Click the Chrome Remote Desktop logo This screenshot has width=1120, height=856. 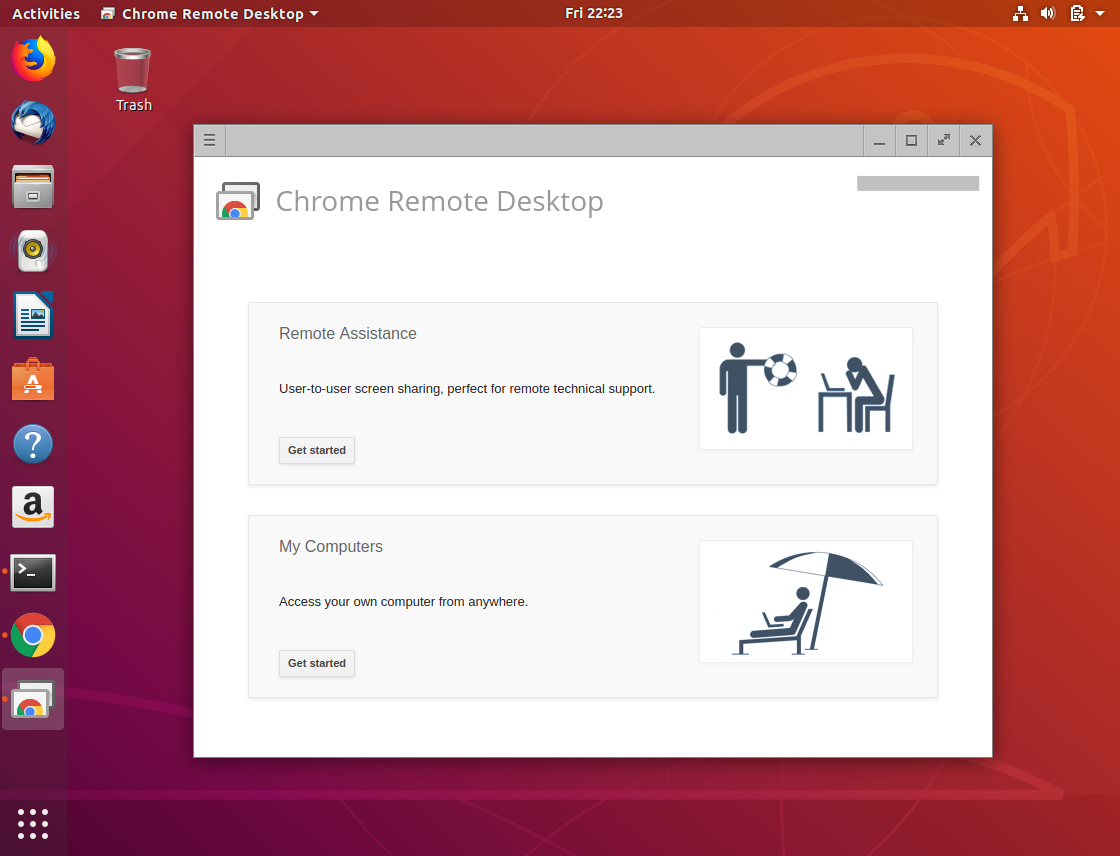[238, 201]
